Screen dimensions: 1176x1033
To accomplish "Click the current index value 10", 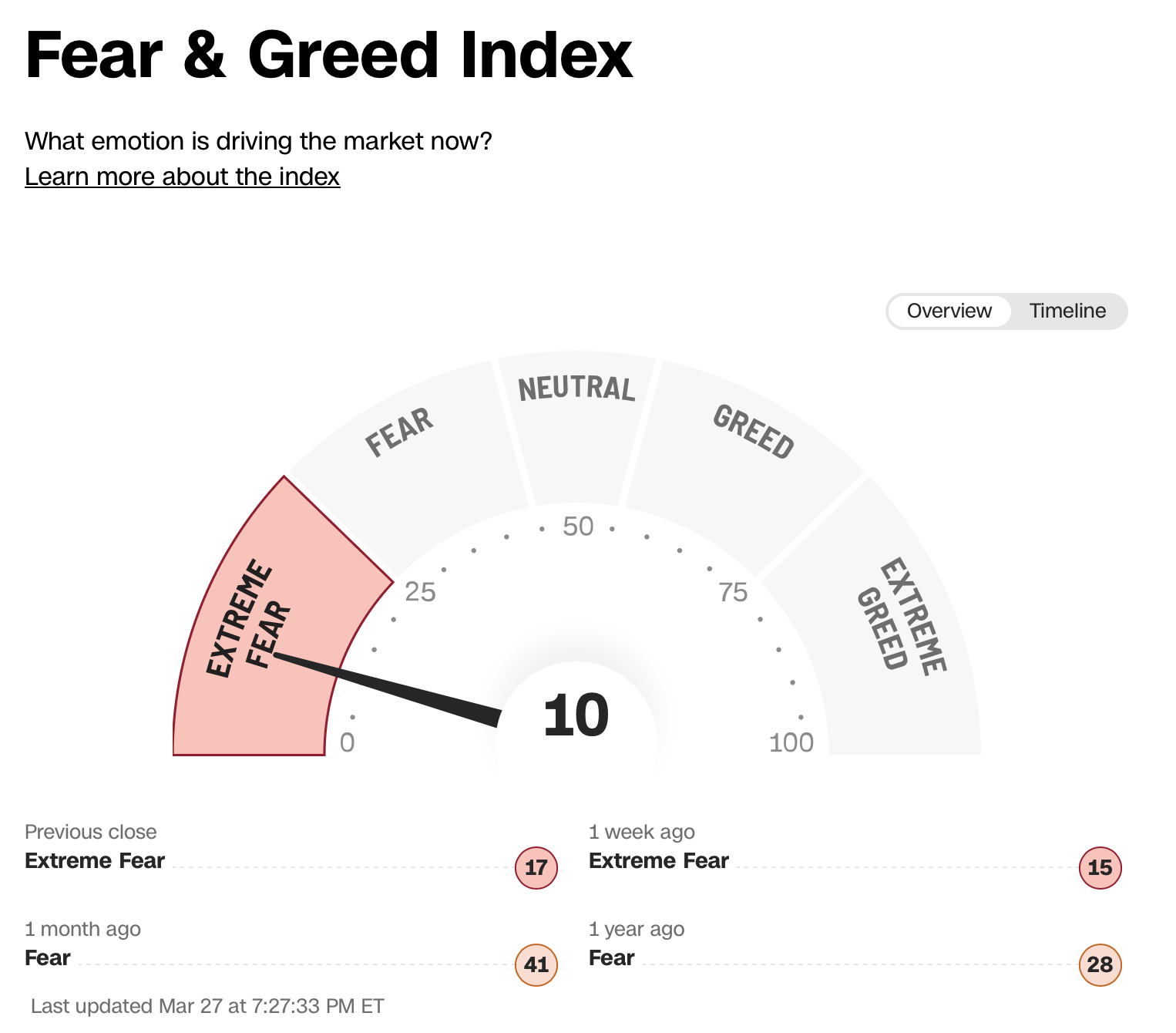I will pyautogui.click(x=576, y=716).
